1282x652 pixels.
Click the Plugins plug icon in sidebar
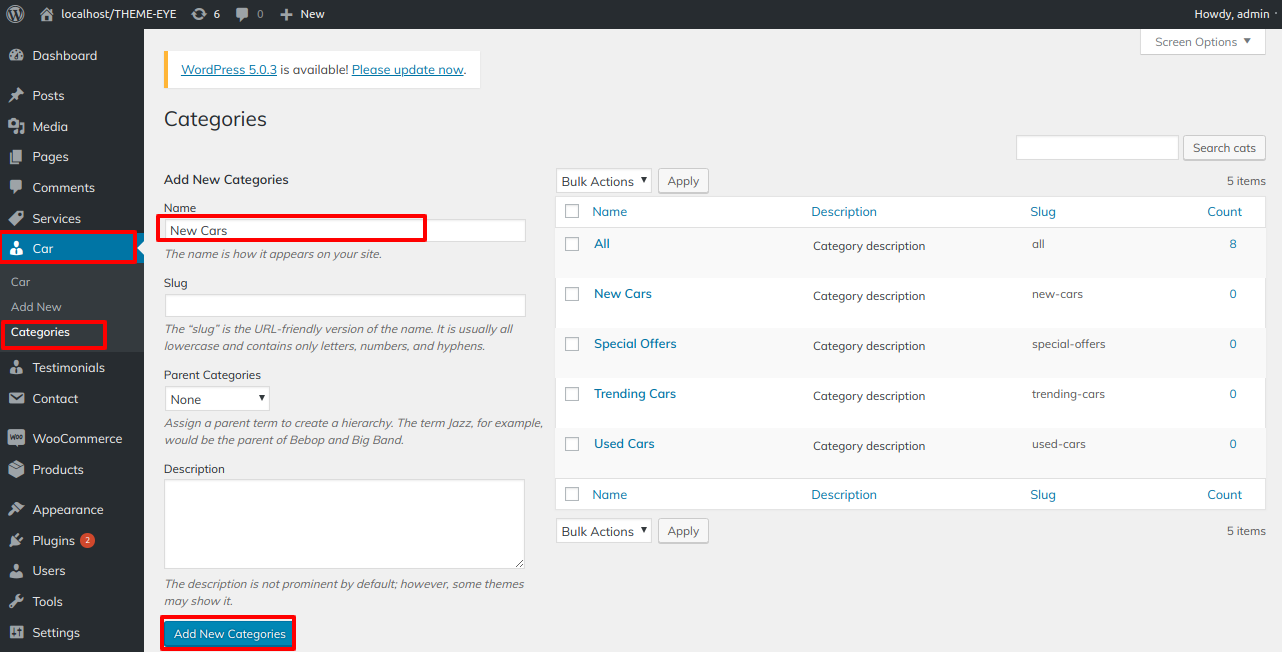[16, 541]
